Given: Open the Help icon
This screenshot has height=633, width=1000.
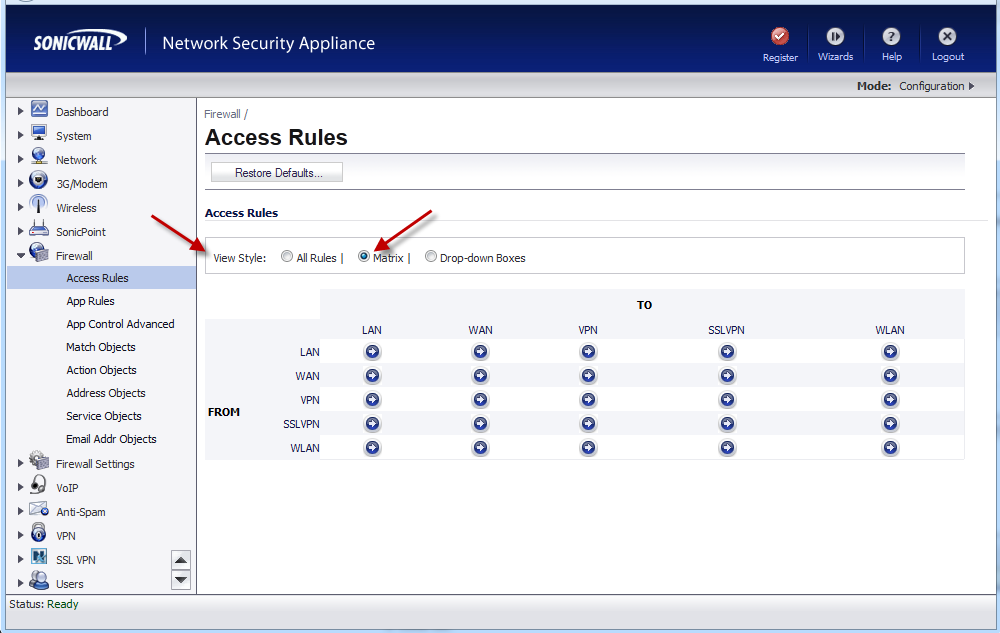Looking at the screenshot, I should pos(892,36).
